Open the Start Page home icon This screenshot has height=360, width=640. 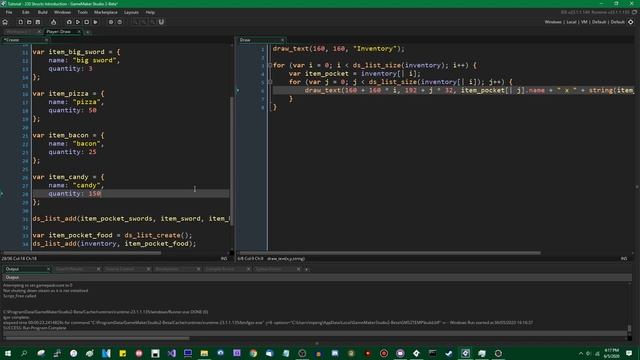5,22
